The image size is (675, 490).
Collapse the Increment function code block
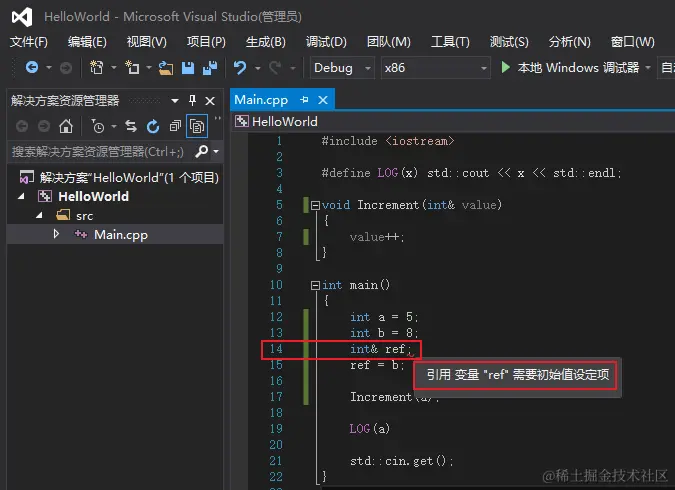coord(315,205)
